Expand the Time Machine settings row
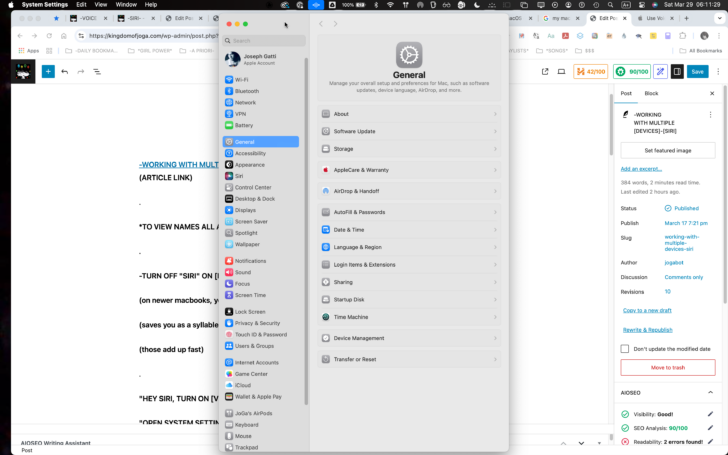The image size is (728, 455). point(410,317)
